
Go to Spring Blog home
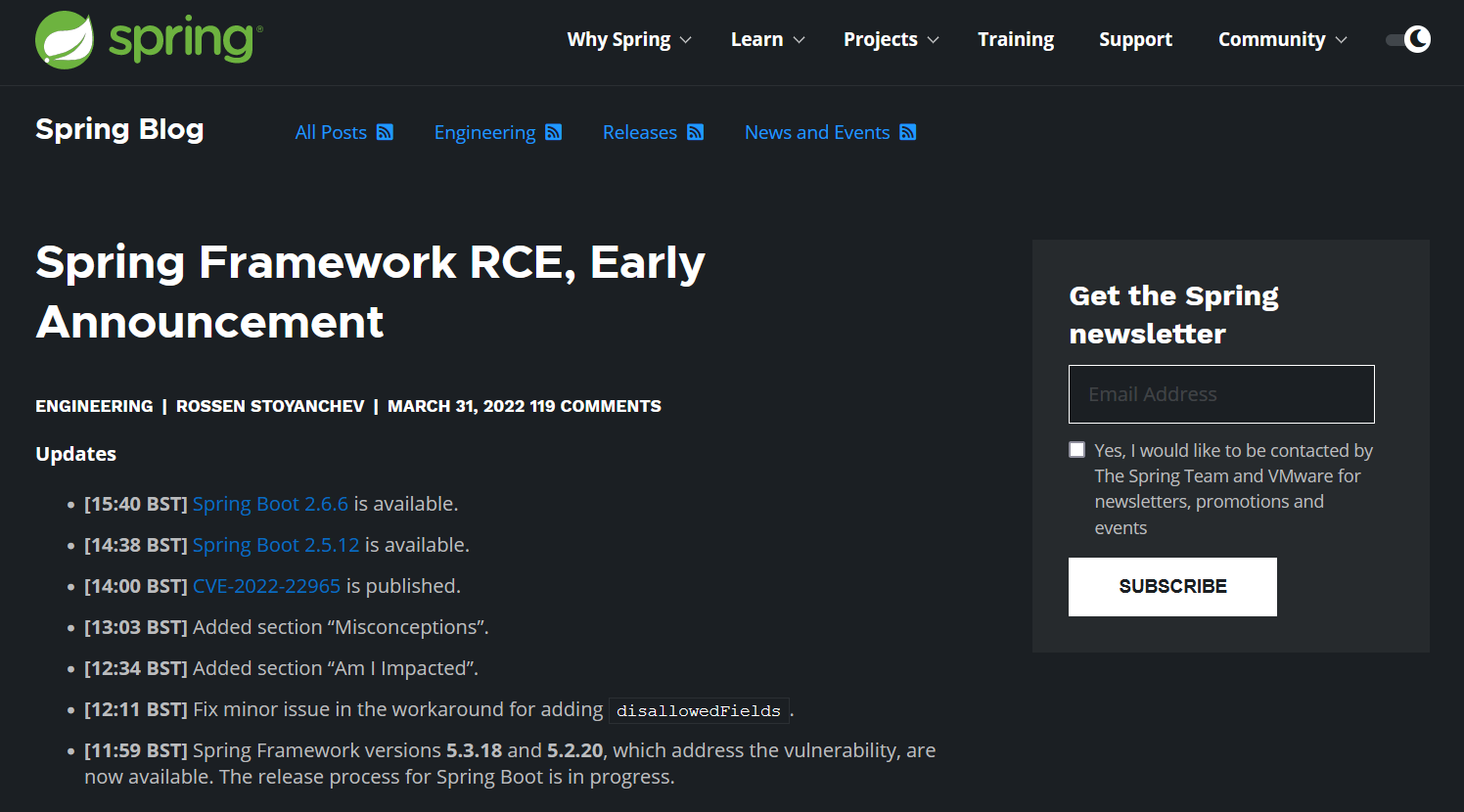coord(118,128)
